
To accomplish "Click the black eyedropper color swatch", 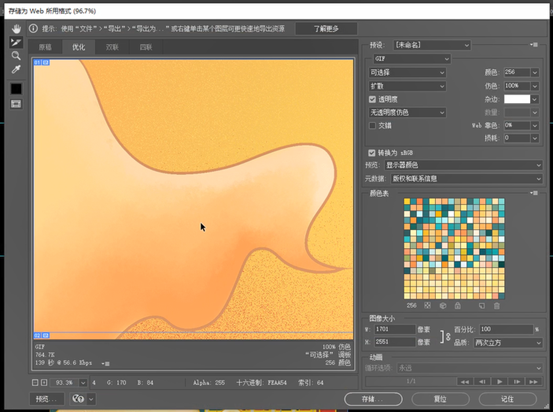I will coord(16,89).
